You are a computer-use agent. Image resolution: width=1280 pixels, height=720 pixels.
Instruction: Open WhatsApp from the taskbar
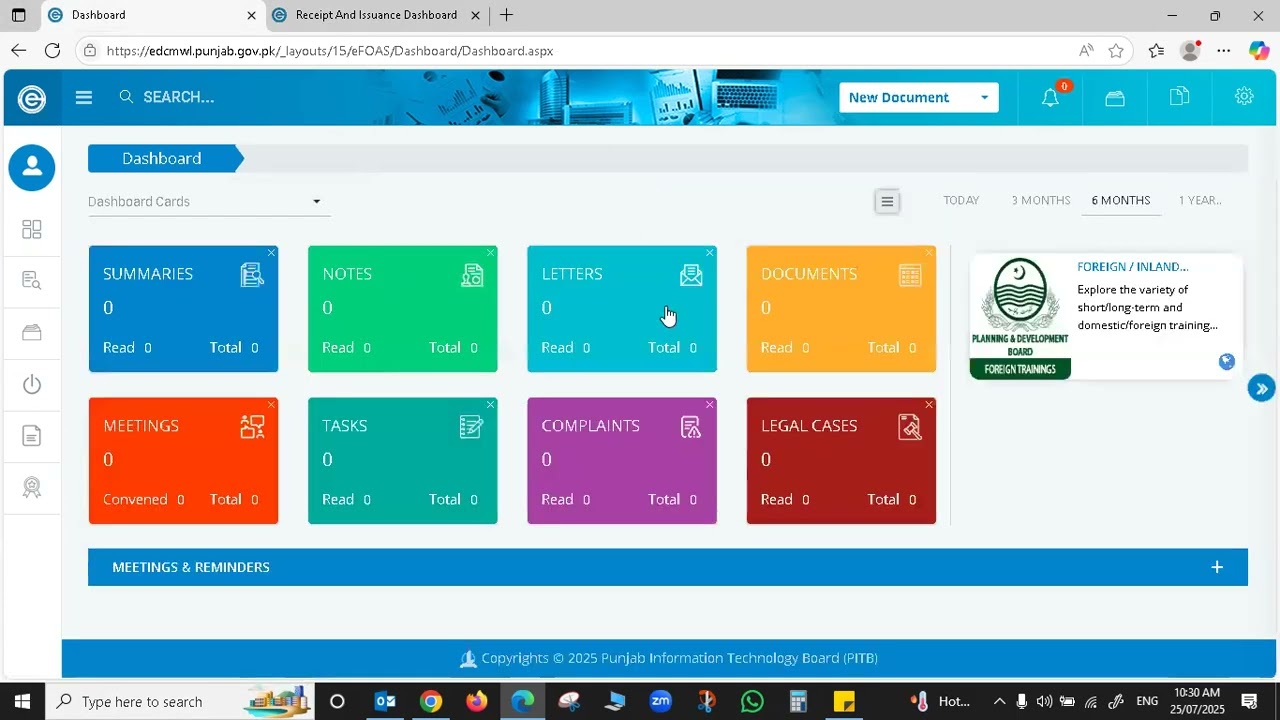pyautogui.click(x=752, y=702)
